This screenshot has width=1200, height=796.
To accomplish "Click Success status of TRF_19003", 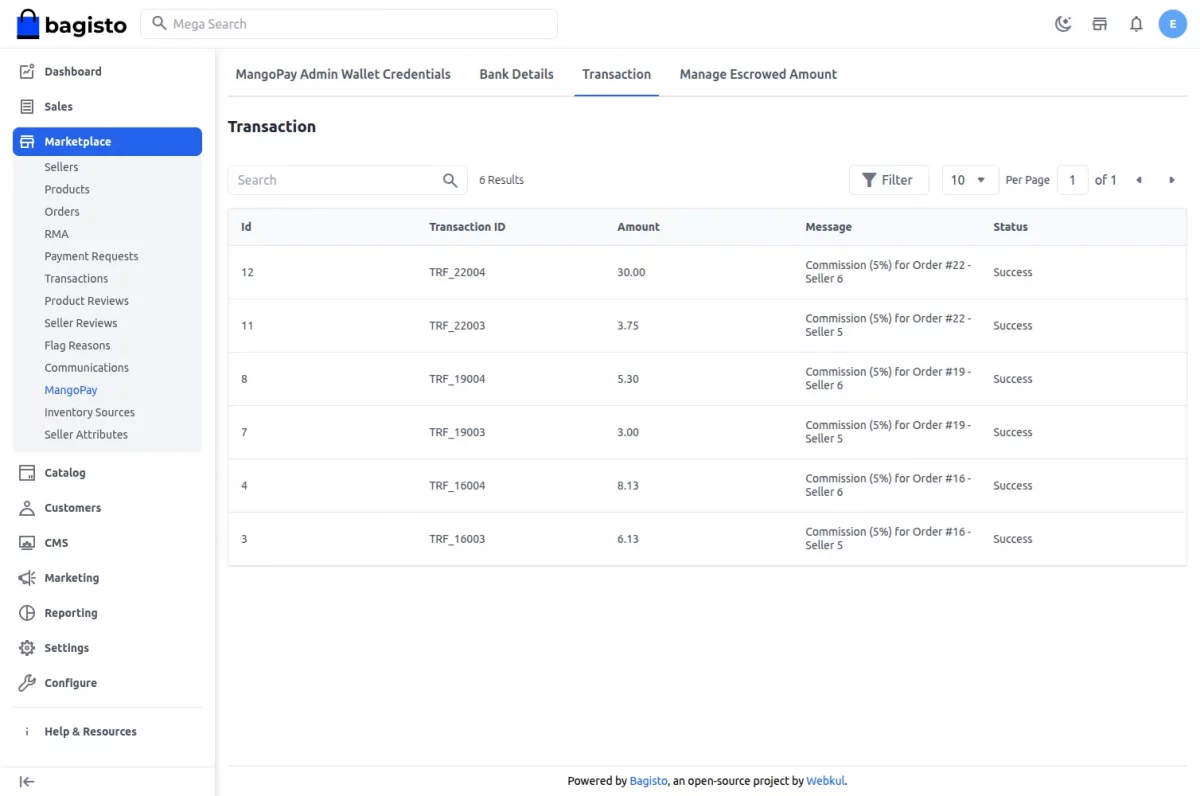I will coord(1012,432).
